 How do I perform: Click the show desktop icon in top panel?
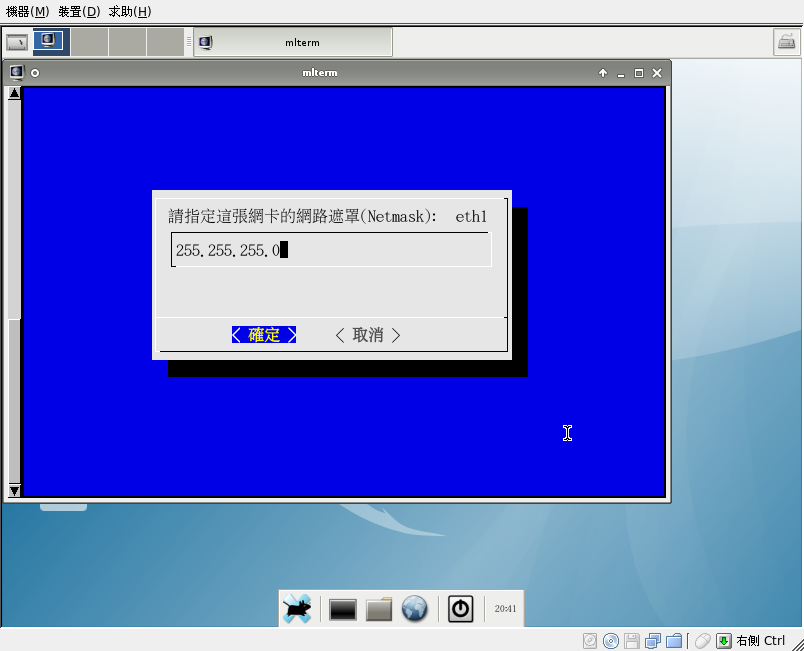17,42
